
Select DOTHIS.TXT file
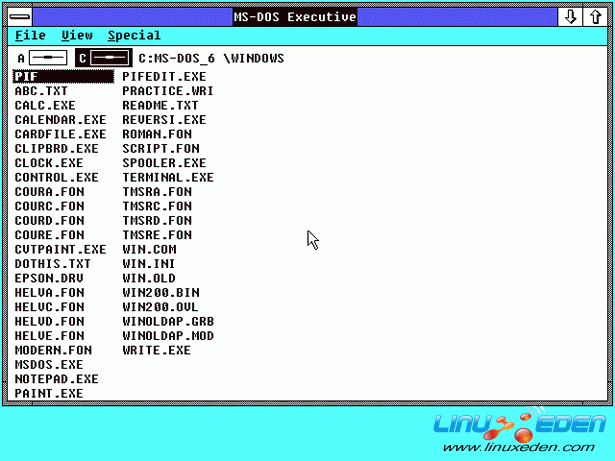click(53, 264)
